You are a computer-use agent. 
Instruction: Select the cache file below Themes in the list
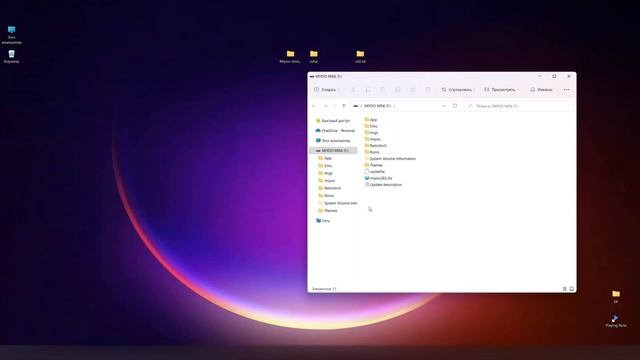tap(375, 172)
